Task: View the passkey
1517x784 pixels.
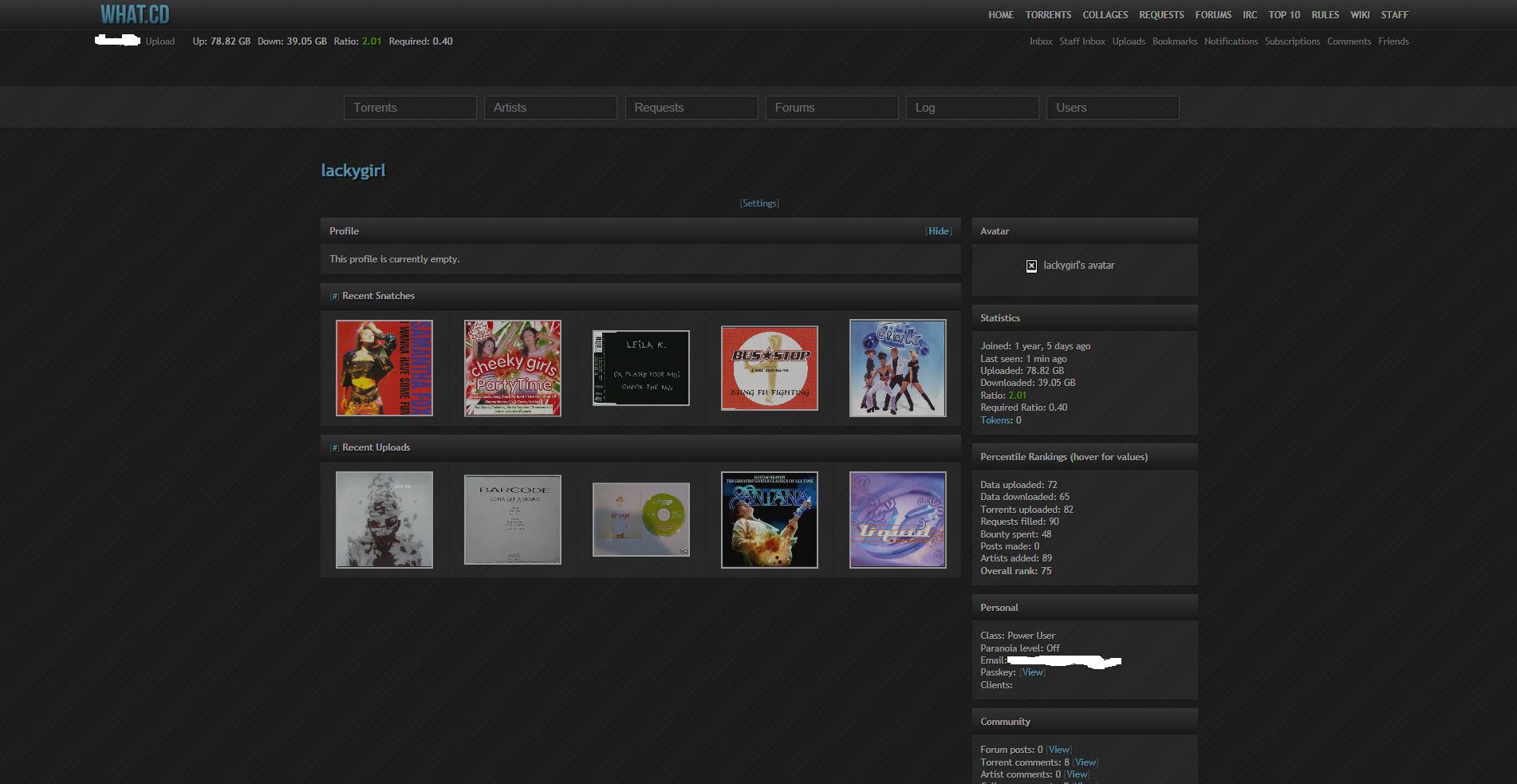Action: (x=1033, y=672)
